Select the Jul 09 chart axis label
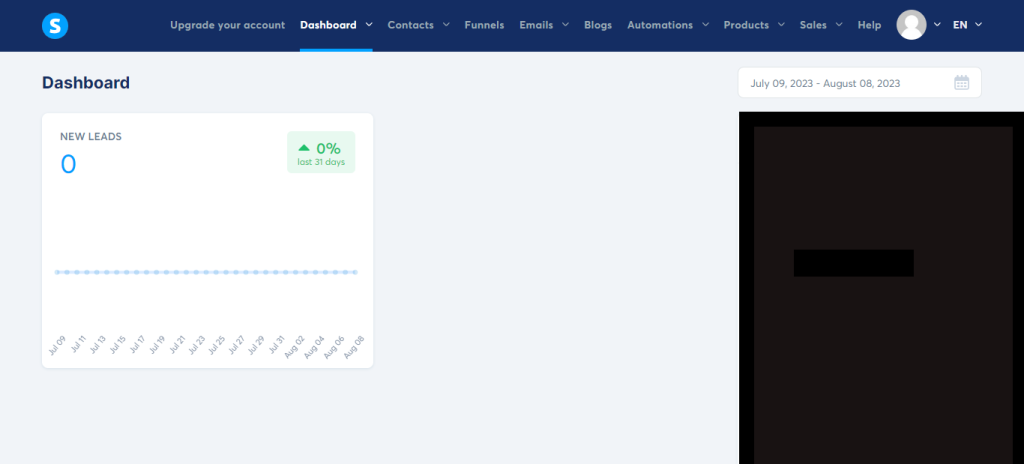 57,344
